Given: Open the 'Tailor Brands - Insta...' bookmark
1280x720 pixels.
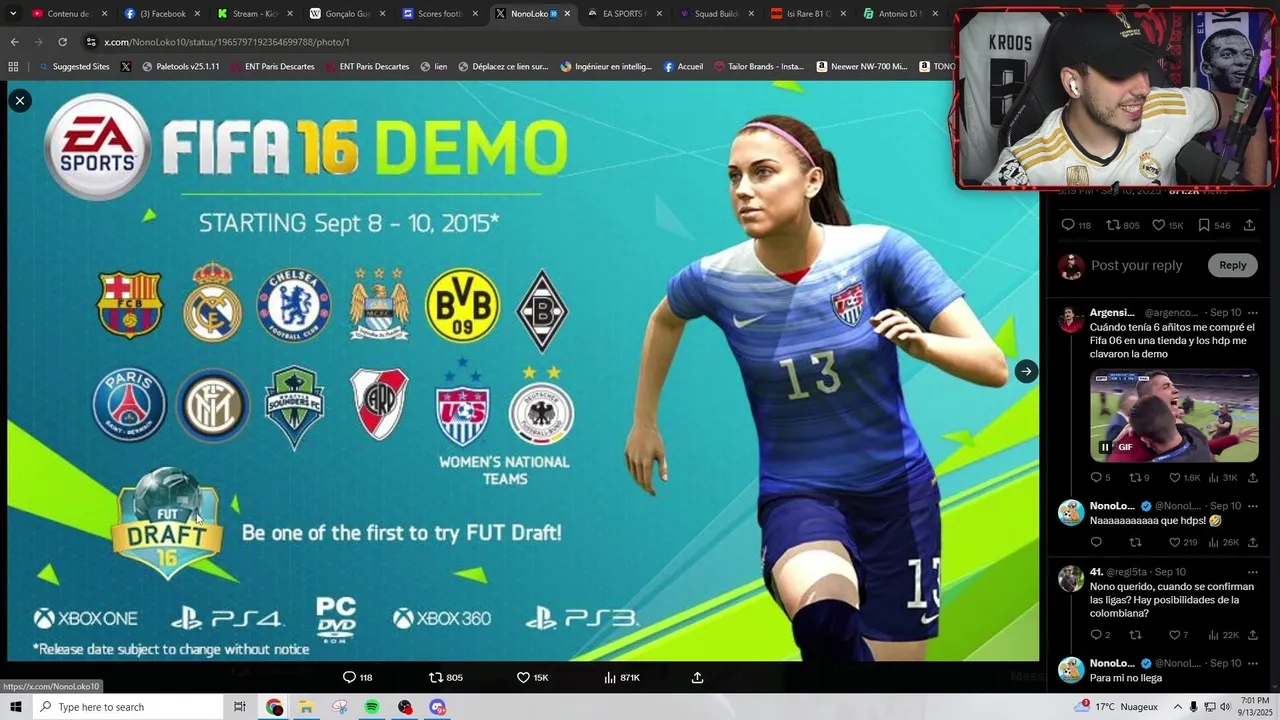Looking at the screenshot, I should (x=759, y=67).
